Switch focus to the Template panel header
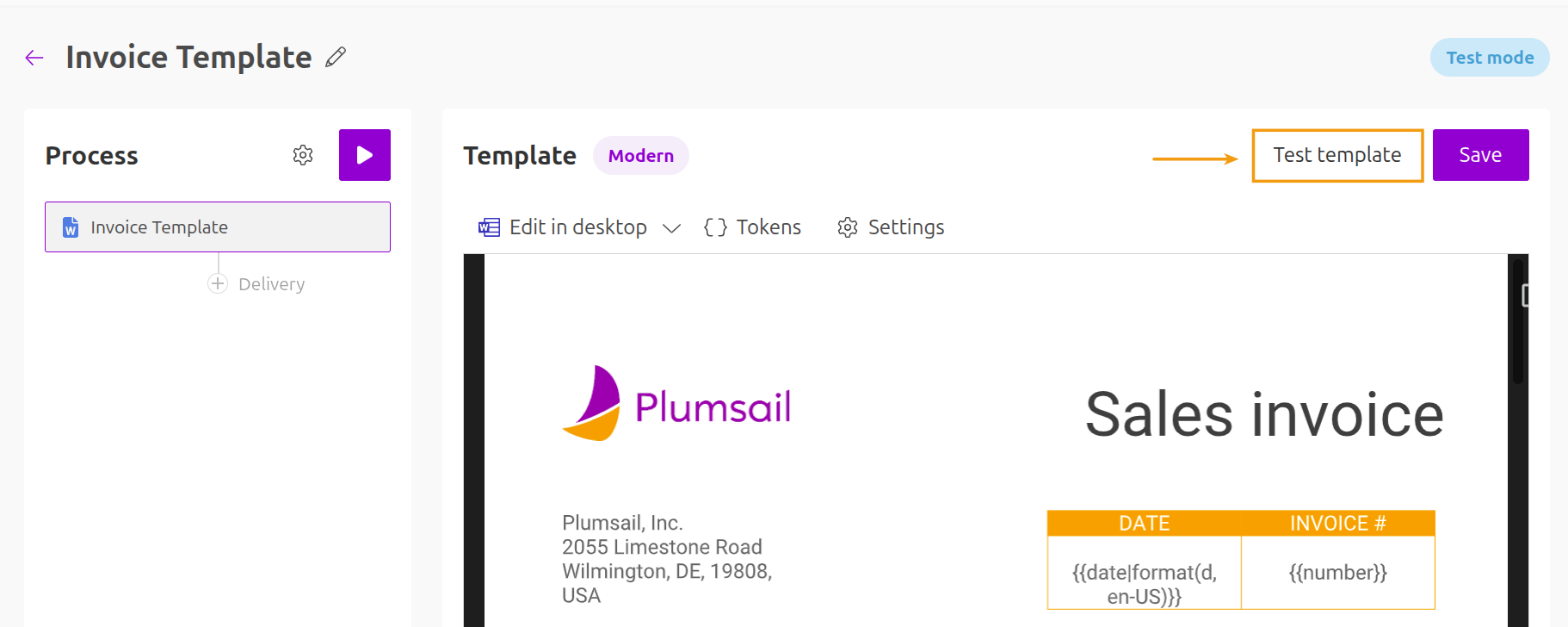This screenshot has width=1568, height=627. tap(520, 155)
